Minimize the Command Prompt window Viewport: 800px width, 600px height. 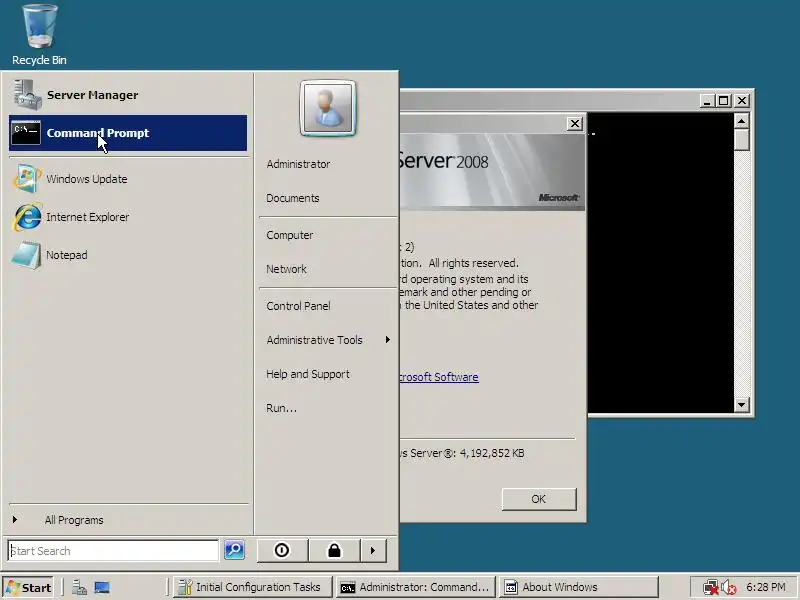pyautogui.click(x=706, y=101)
